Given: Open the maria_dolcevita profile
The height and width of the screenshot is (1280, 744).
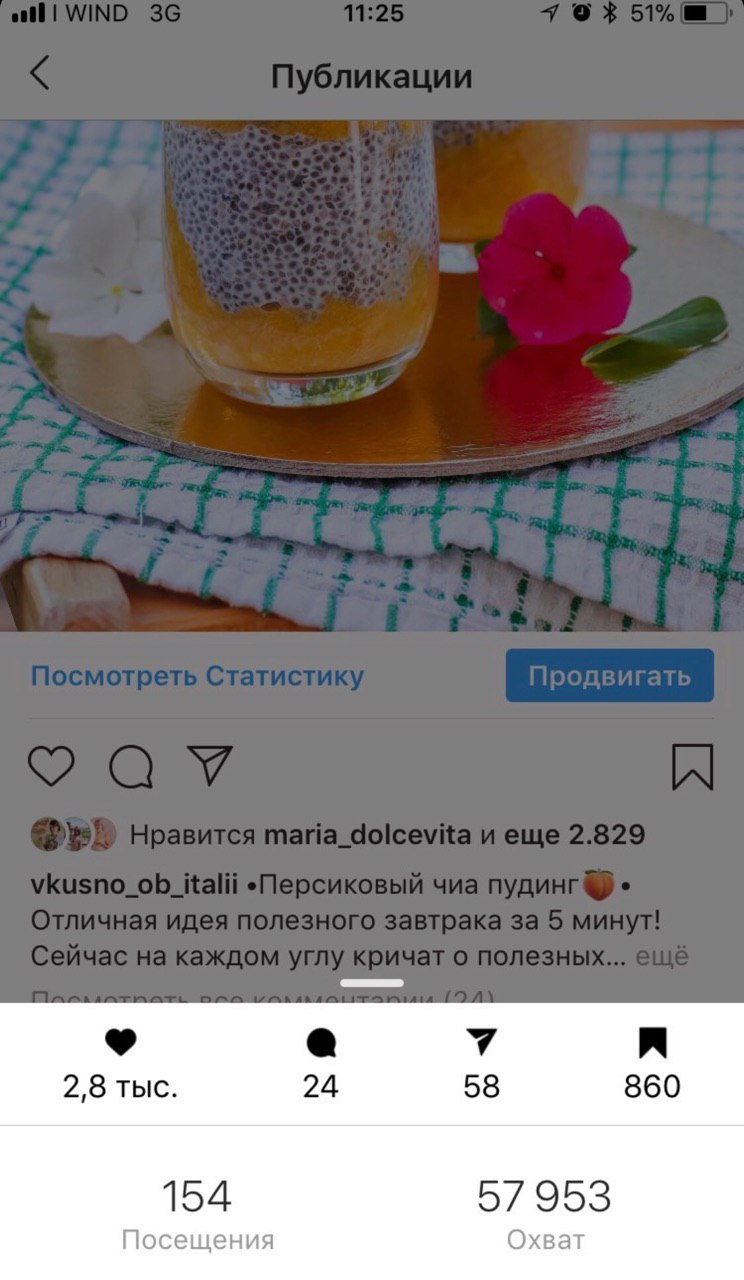Looking at the screenshot, I should click(x=367, y=834).
